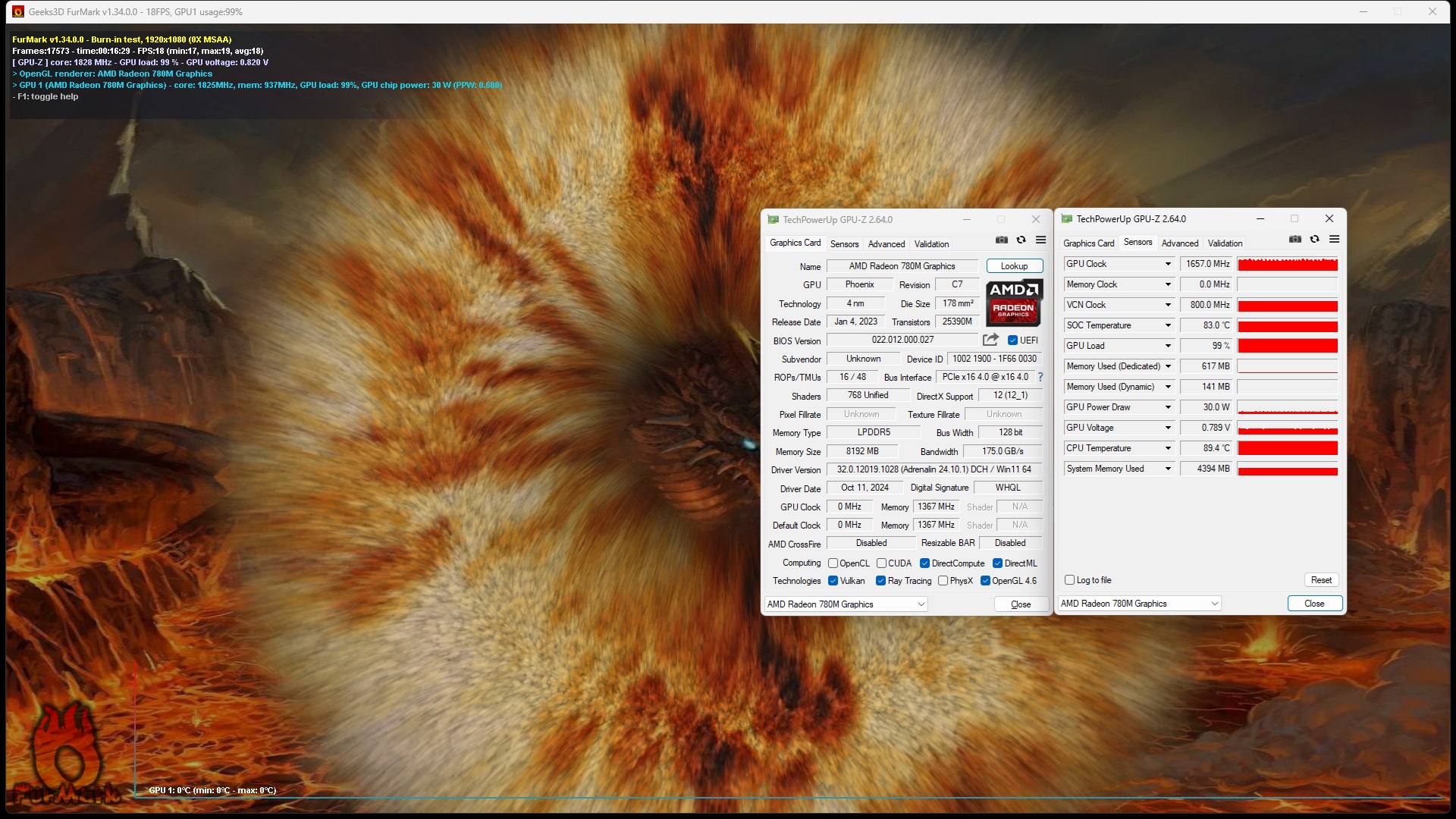Expand the SOC Temperature sensor dropdown
Image resolution: width=1456 pixels, height=819 pixels.
(x=1168, y=325)
